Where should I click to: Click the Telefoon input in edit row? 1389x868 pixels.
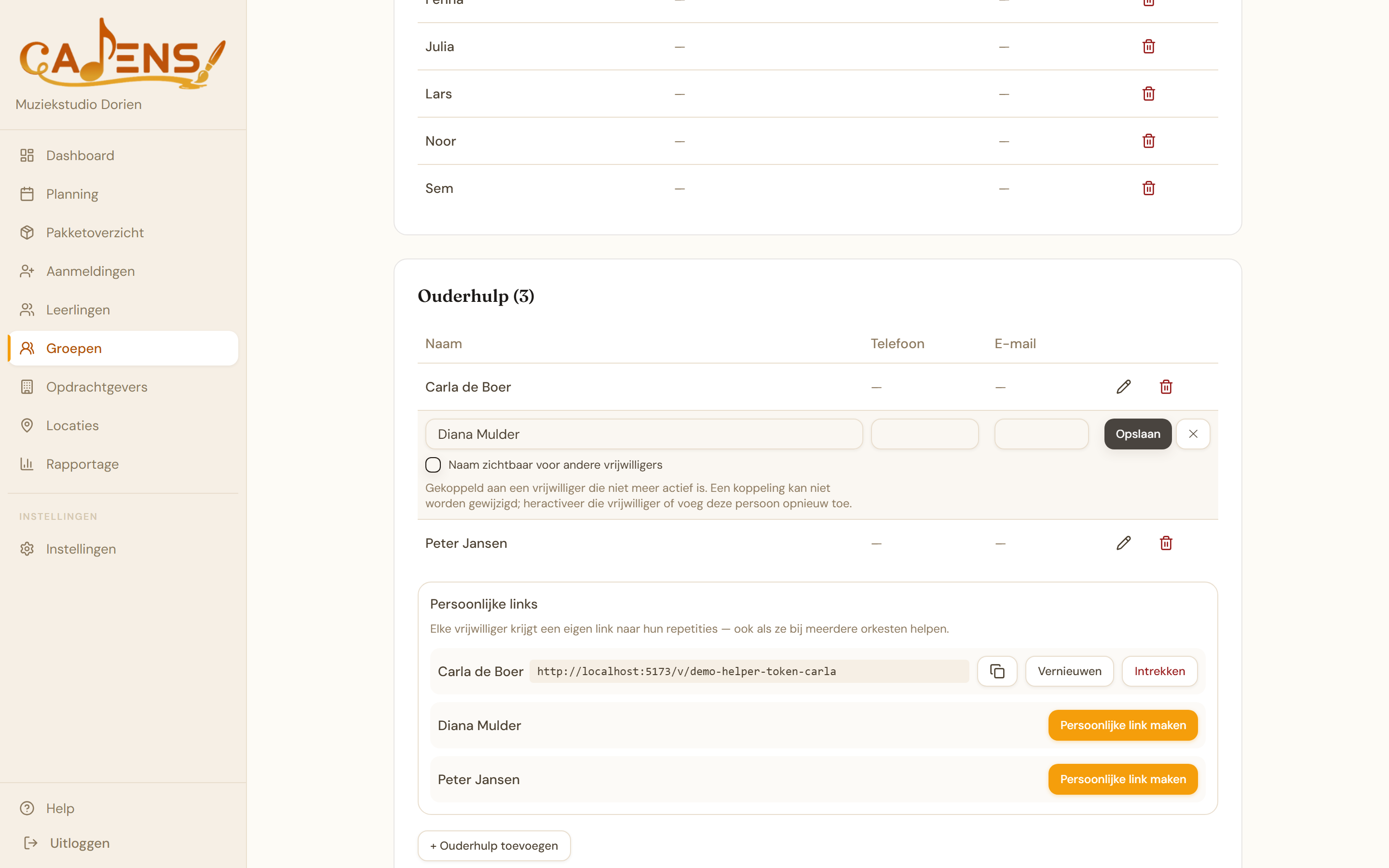click(924, 434)
